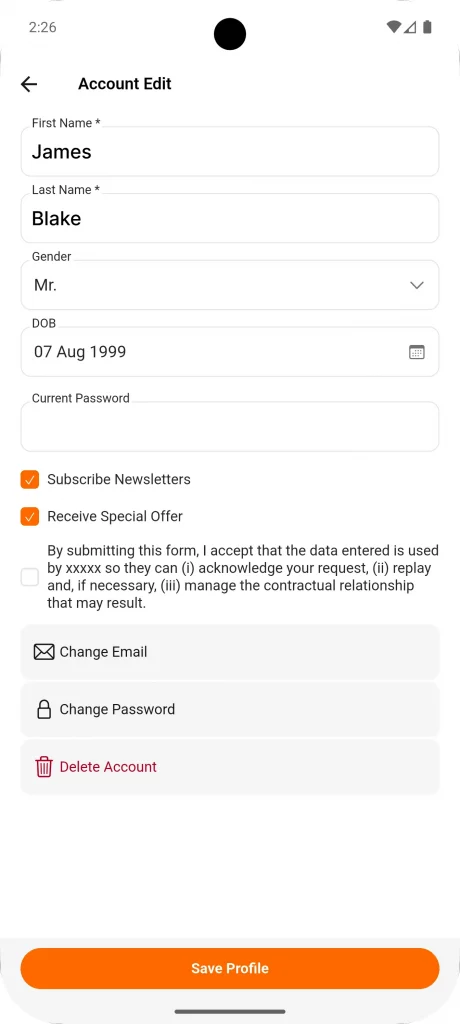Check the data consent agreement checkbox

29,577
